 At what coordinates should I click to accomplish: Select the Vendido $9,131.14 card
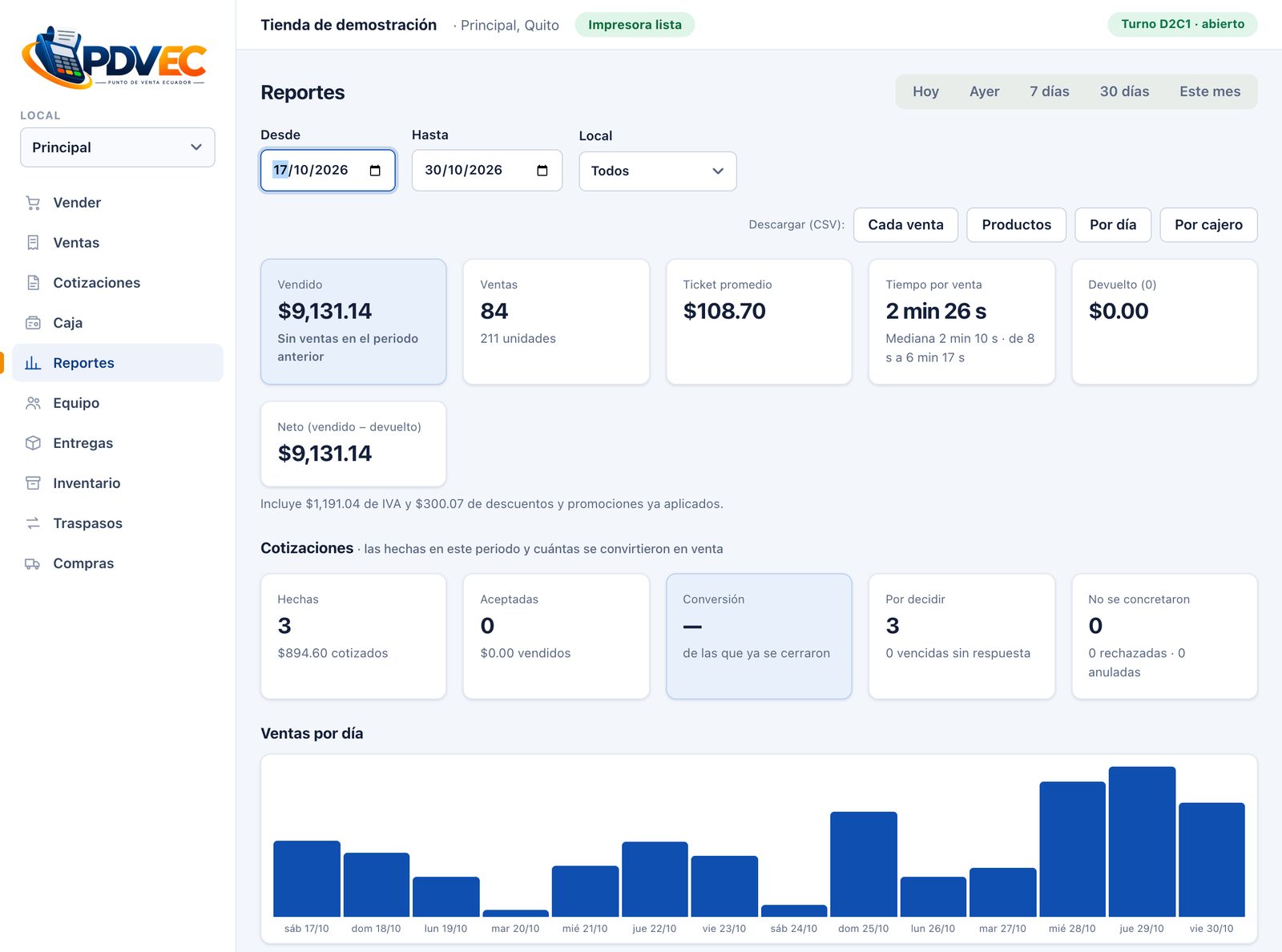pos(353,321)
